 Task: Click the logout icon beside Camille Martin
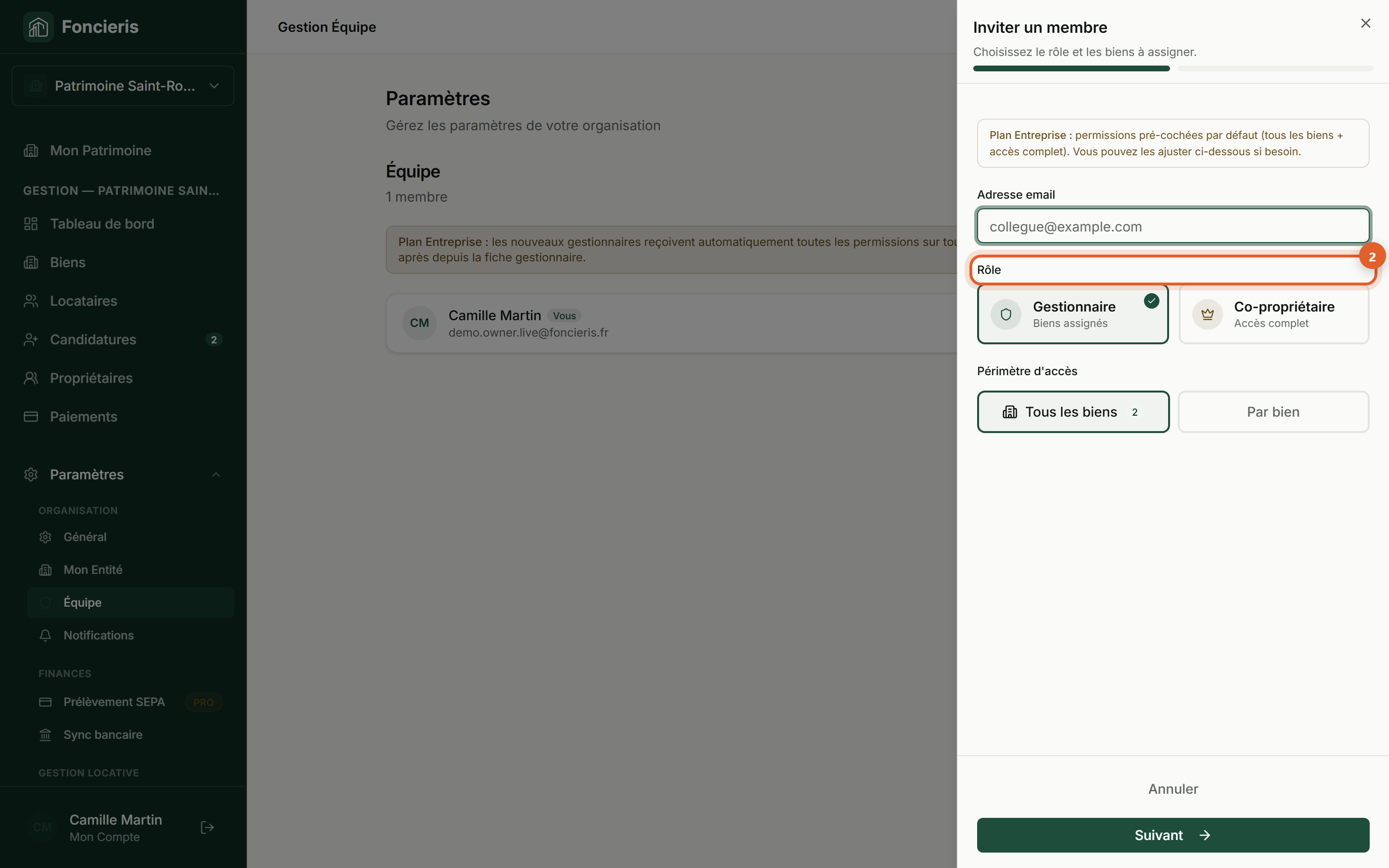coord(207,827)
